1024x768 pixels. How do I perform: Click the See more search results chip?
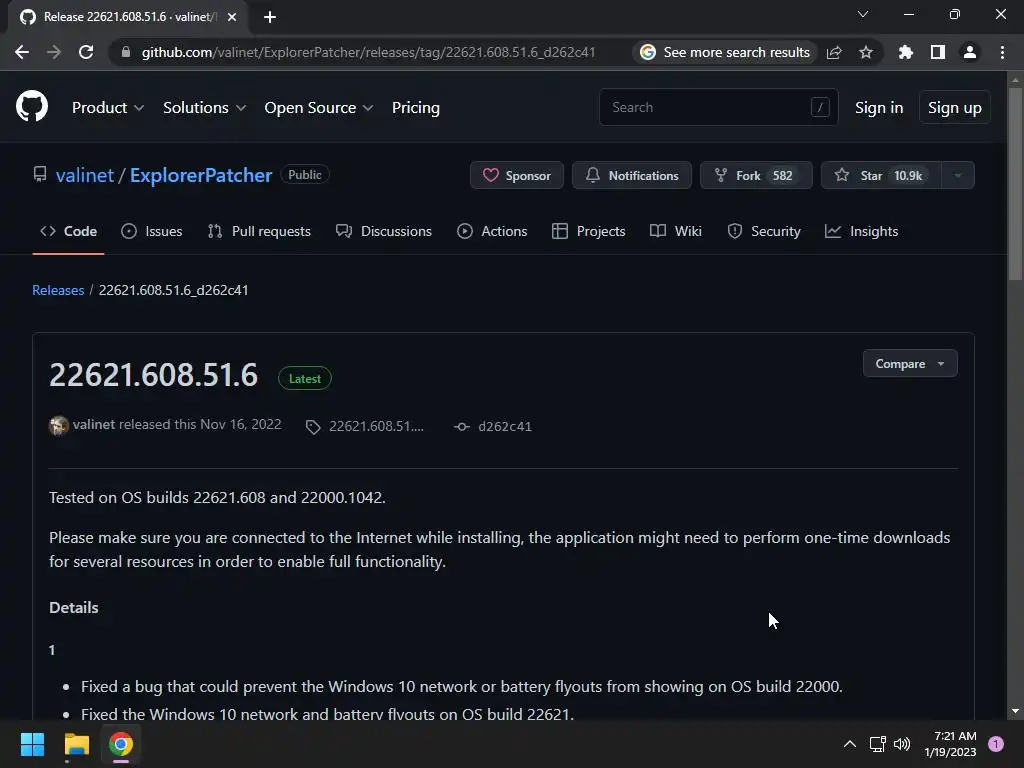[x=725, y=52]
